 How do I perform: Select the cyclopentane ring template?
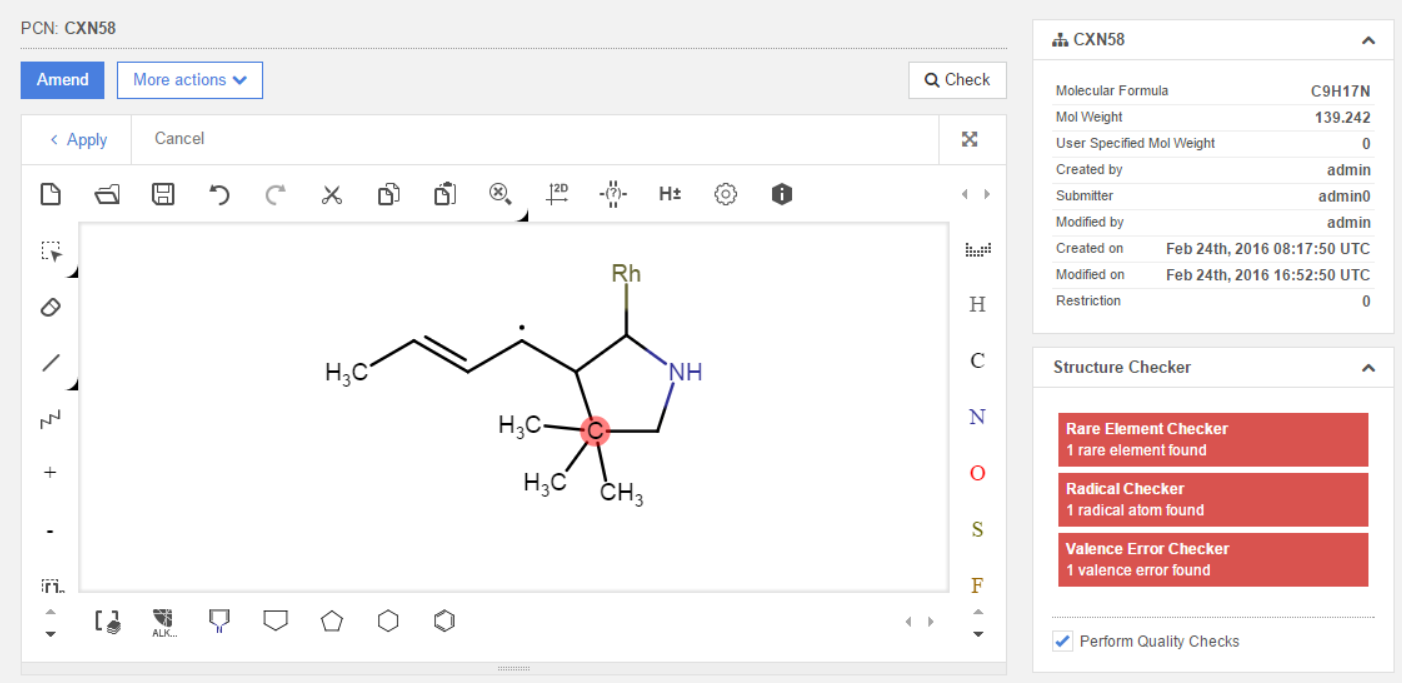(332, 621)
